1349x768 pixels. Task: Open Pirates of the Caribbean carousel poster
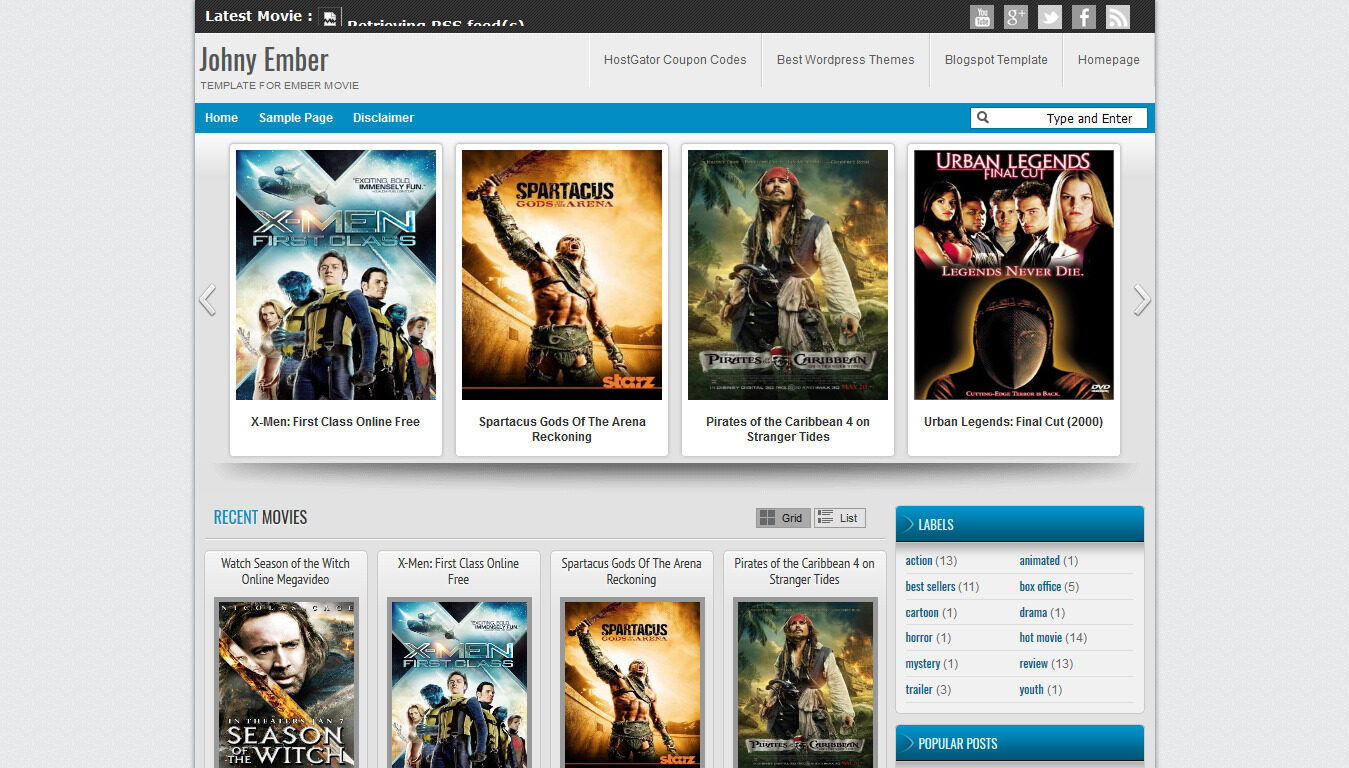788,275
